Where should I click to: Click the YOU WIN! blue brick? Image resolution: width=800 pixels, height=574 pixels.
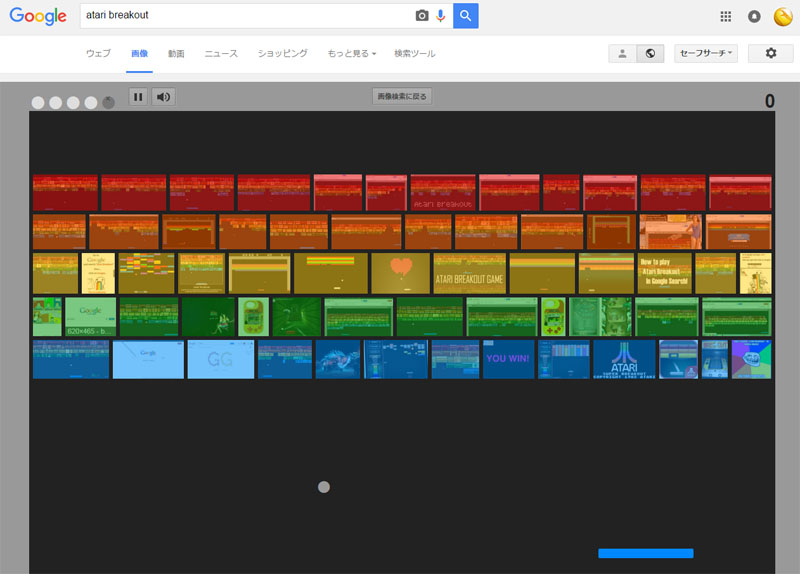click(x=508, y=359)
